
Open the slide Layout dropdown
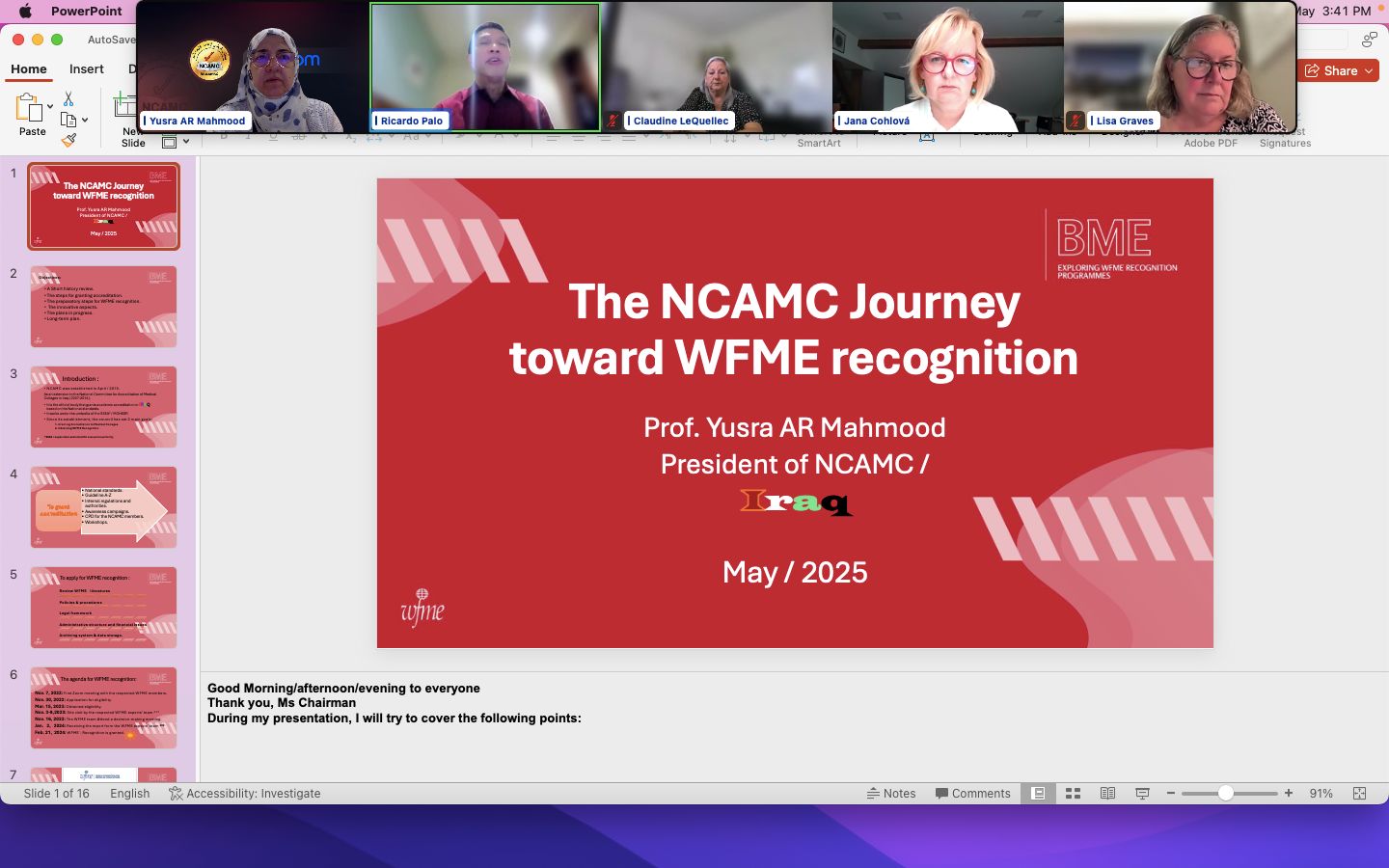175,142
